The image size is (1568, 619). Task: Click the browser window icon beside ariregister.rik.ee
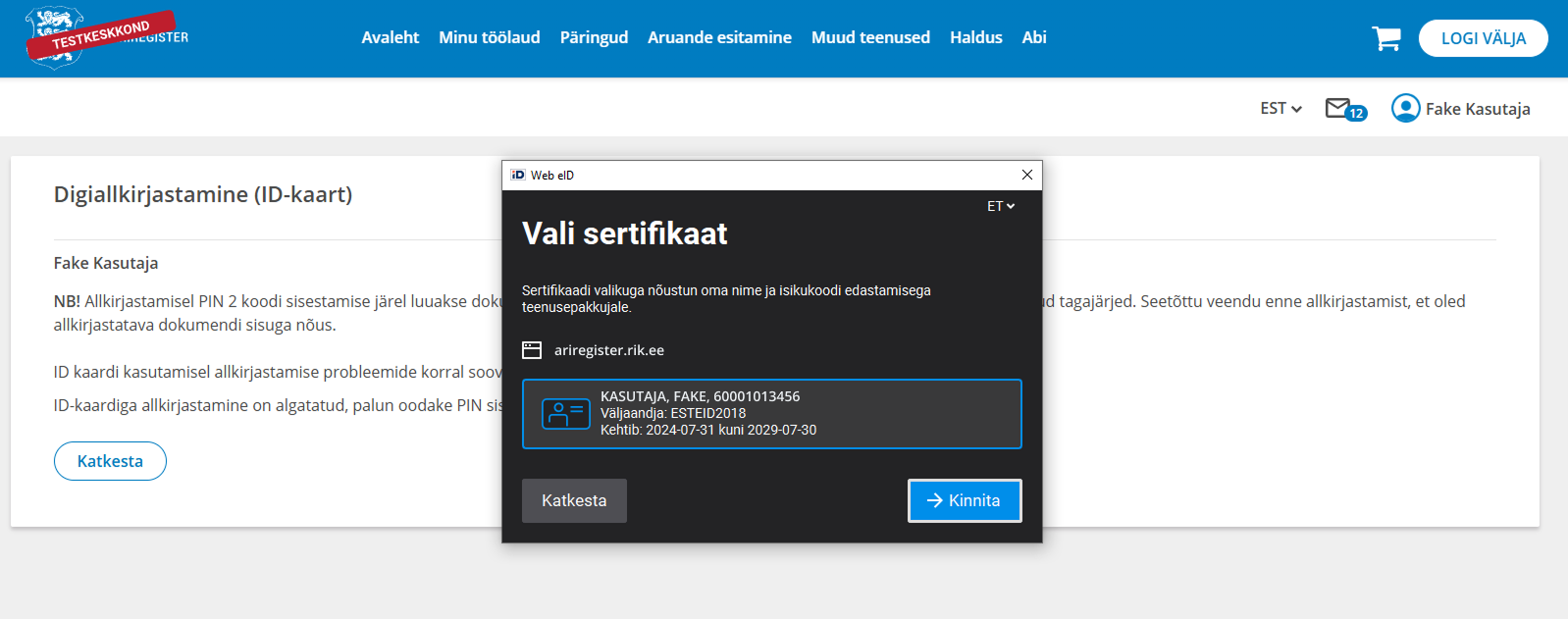pyautogui.click(x=532, y=350)
